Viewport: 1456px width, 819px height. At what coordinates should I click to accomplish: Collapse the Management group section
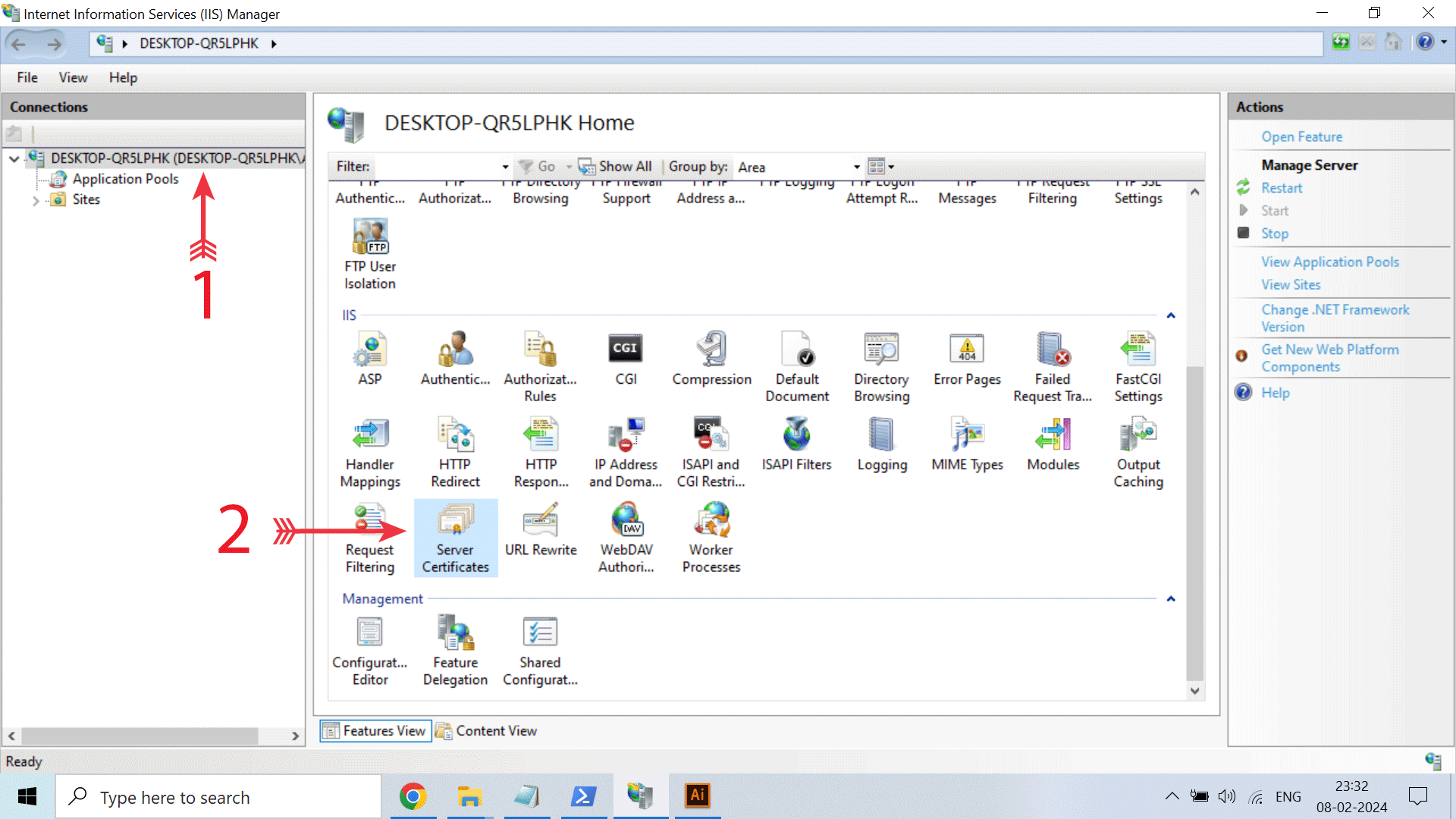1171,599
